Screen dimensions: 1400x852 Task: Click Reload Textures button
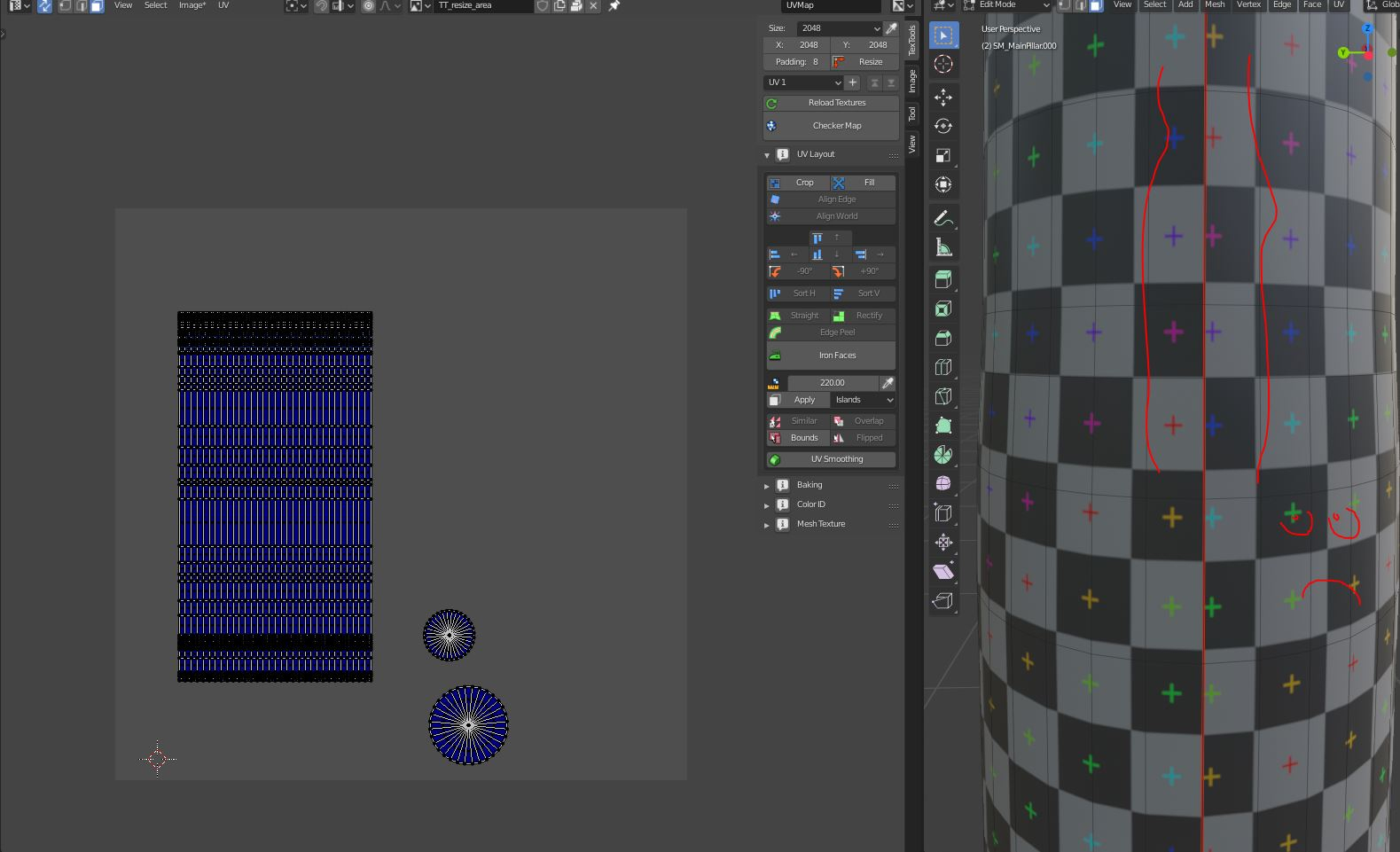click(831, 103)
